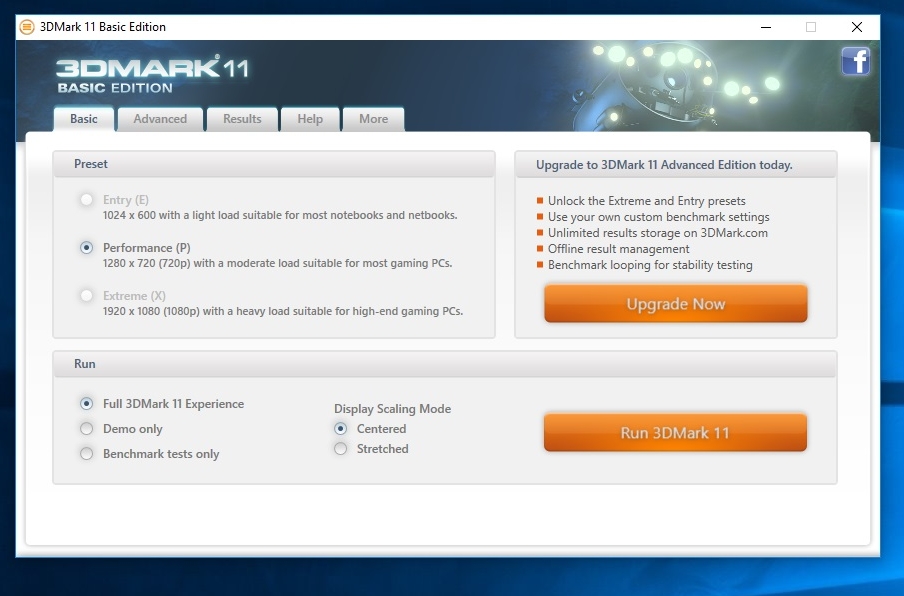Start the benchmark with Run 3DMark 11

point(675,433)
